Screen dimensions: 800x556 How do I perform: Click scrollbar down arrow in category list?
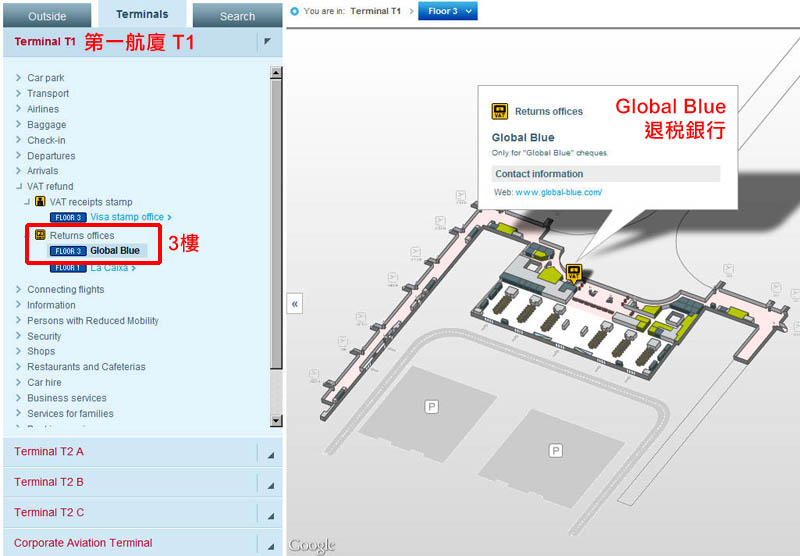click(x=276, y=421)
